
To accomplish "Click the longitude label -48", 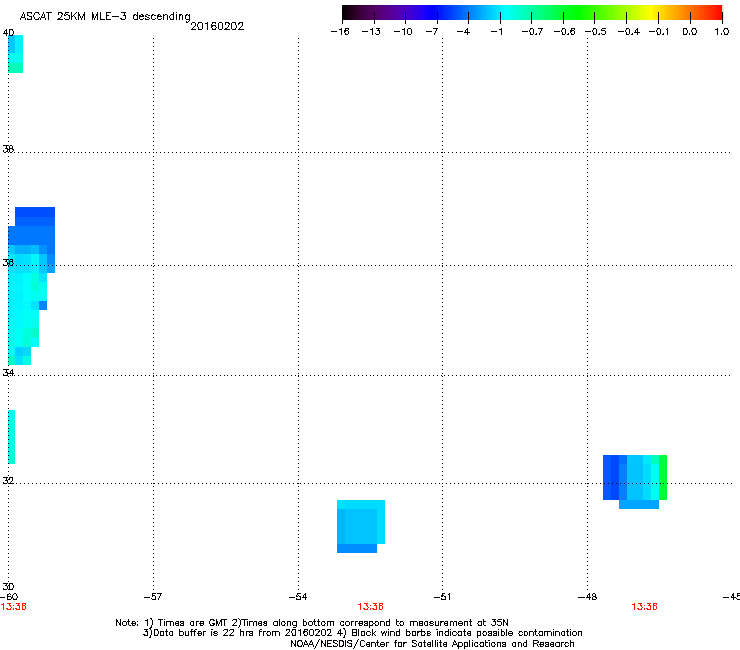I will pos(588,597).
